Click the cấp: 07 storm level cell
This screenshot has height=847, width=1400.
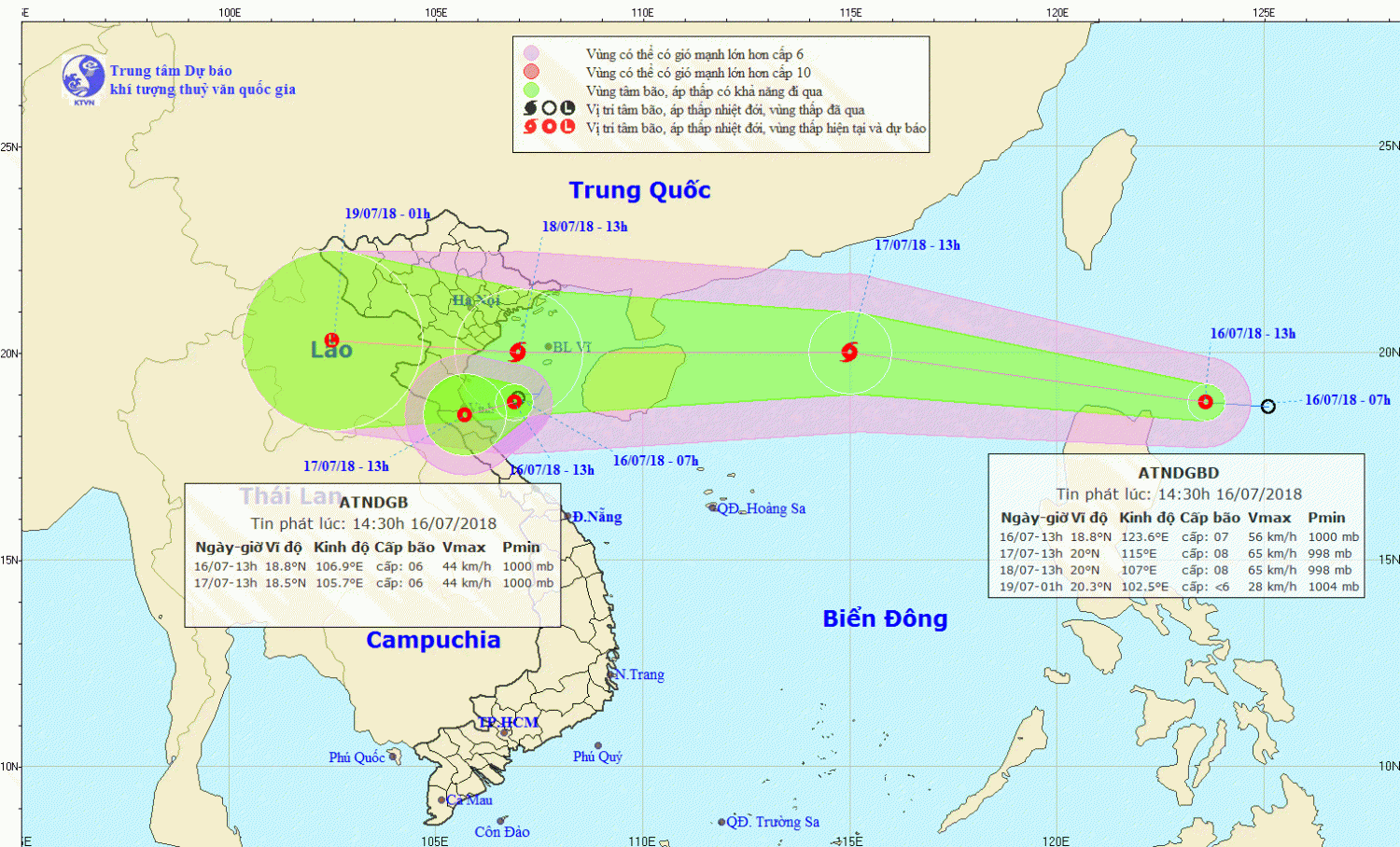click(1205, 537)
